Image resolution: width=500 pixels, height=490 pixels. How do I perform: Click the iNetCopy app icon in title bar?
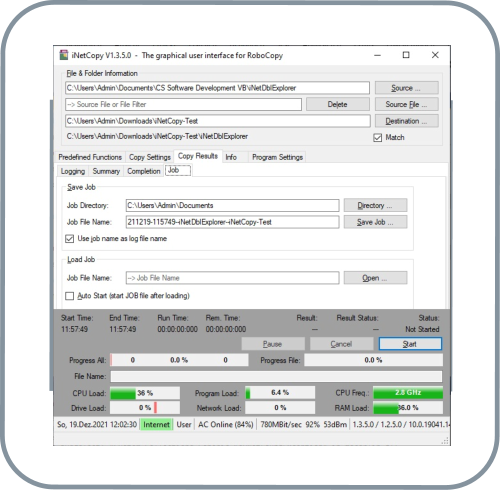point(63,55)
